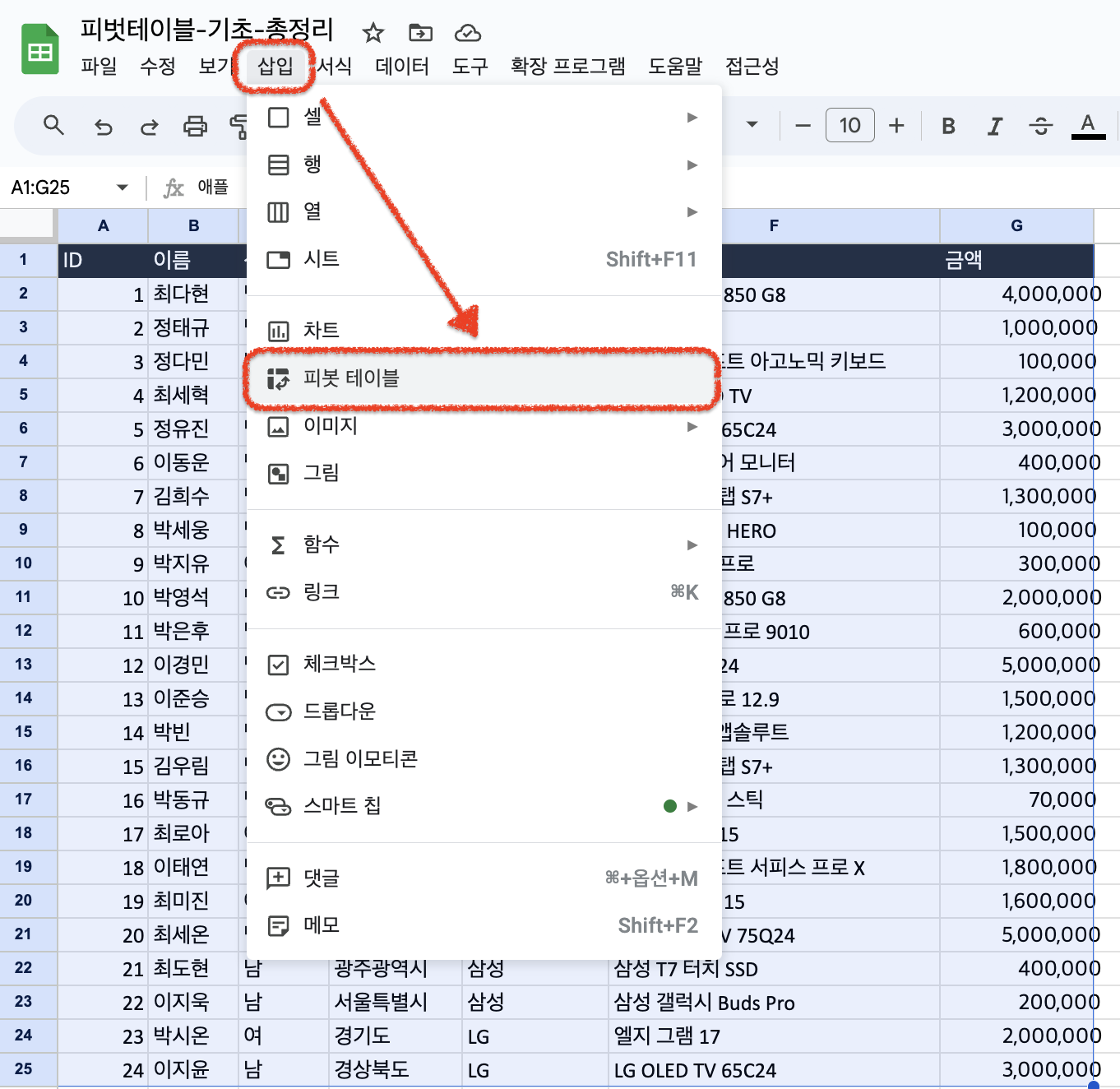Star this spreadsheet as favorite

[x=373, y=33]
